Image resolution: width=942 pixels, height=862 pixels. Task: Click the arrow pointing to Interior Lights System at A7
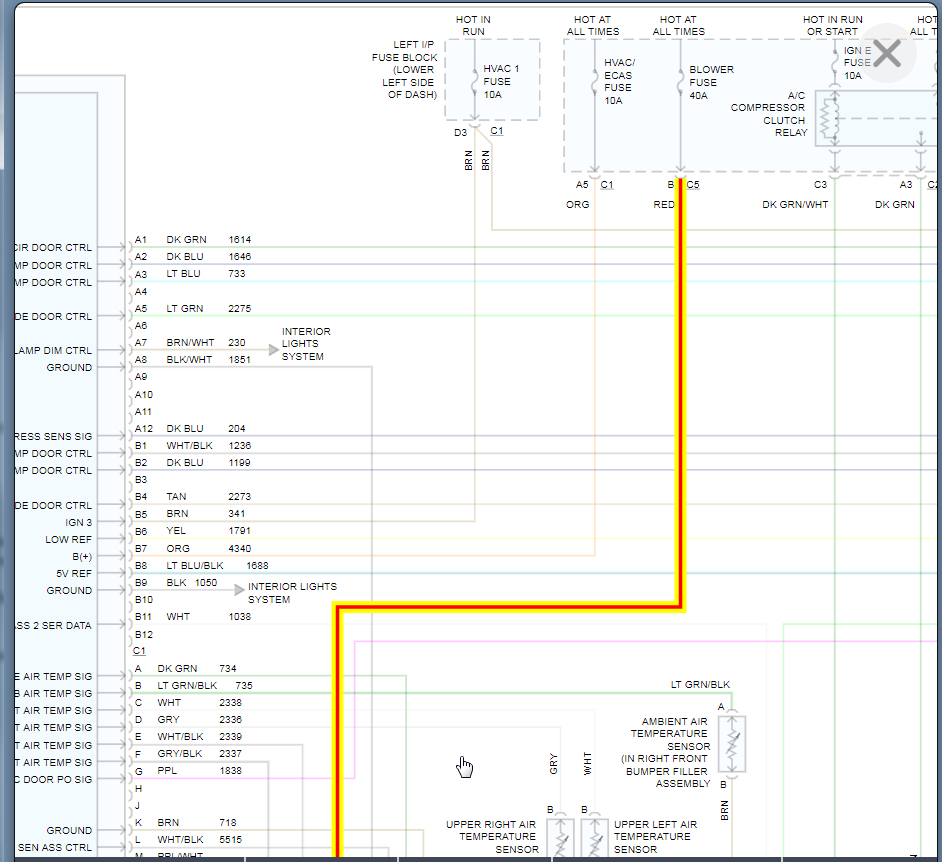point(273,350)
